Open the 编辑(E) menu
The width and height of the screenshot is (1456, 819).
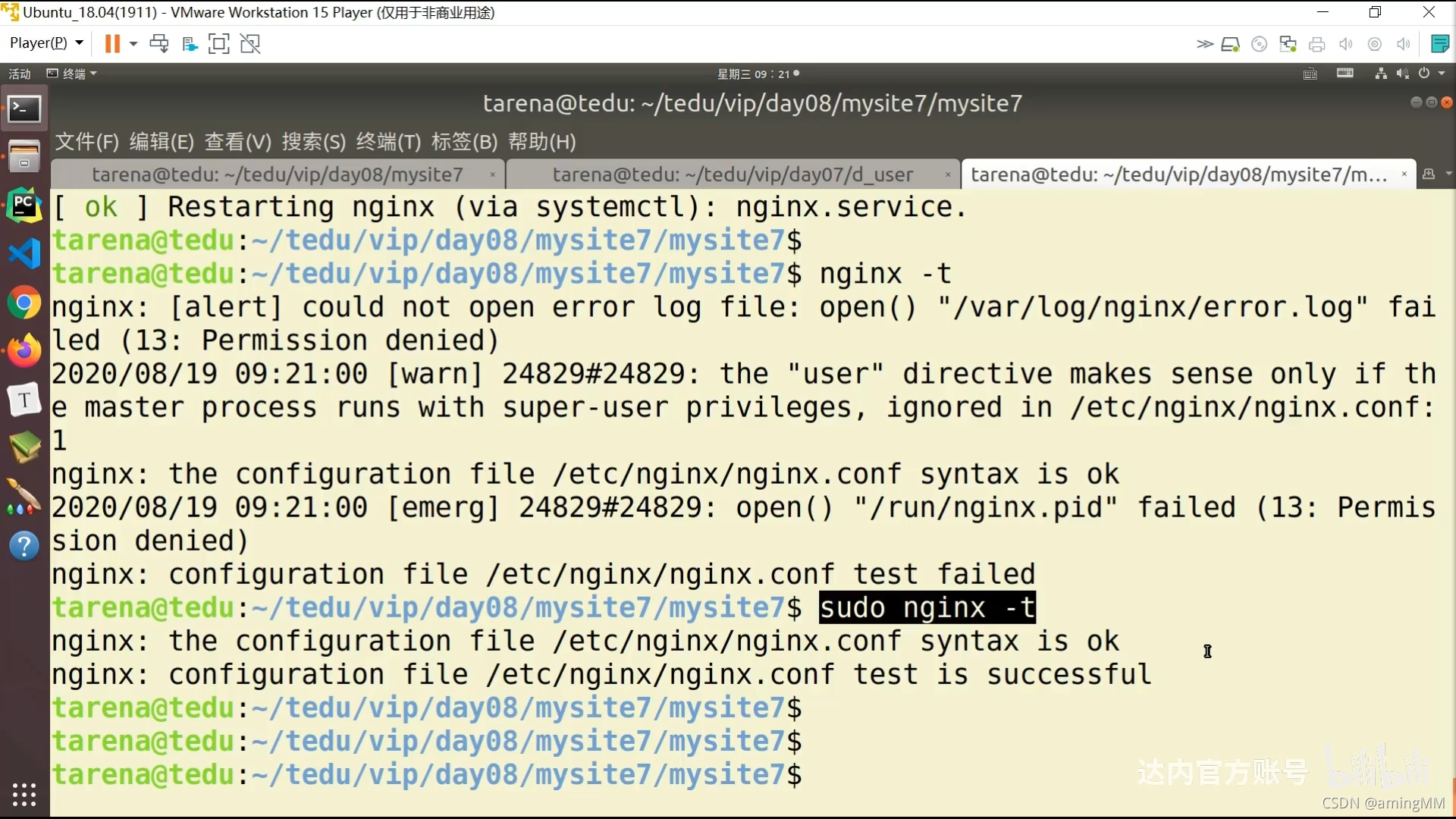pyautogui.click(x=162, y=142)
